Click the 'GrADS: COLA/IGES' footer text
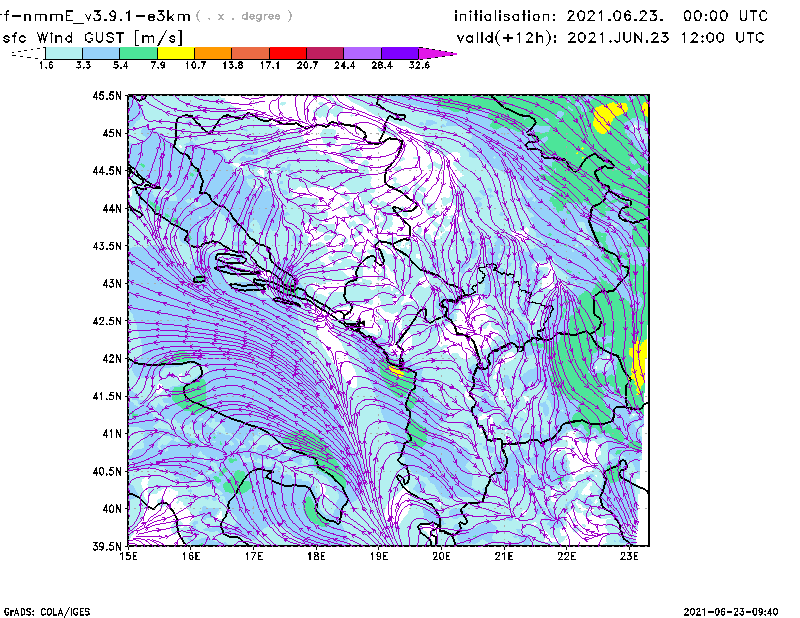This screenshot has width=800, height=618. [47, 612]
